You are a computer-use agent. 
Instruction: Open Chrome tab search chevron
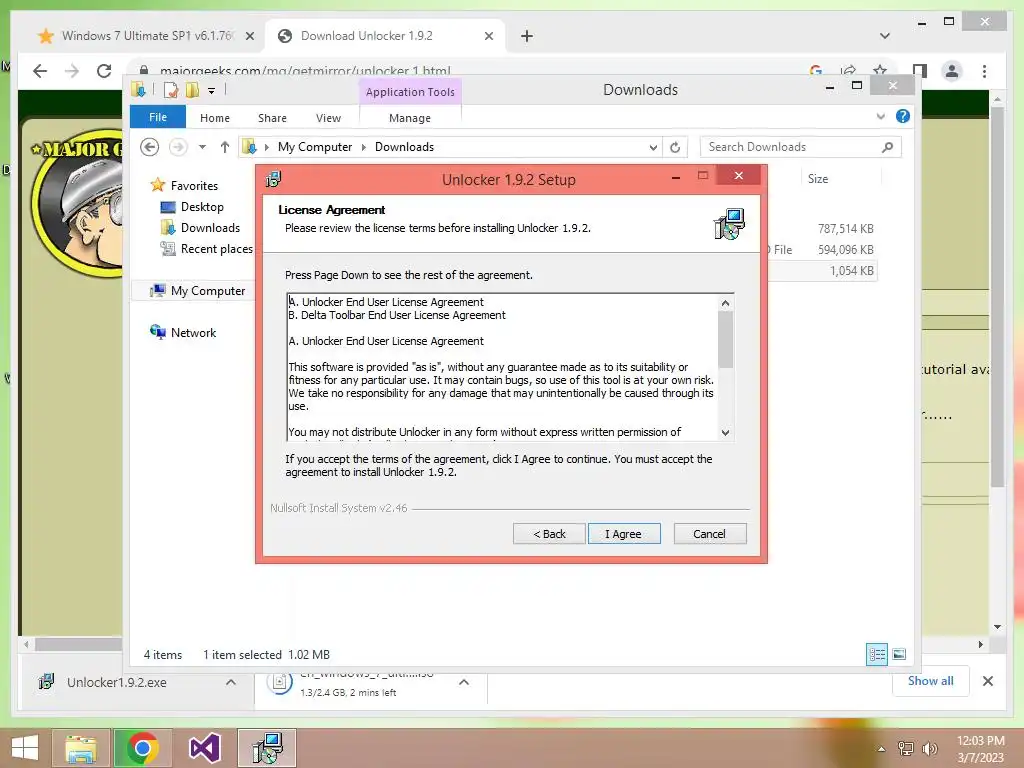(x=884, y=36)
